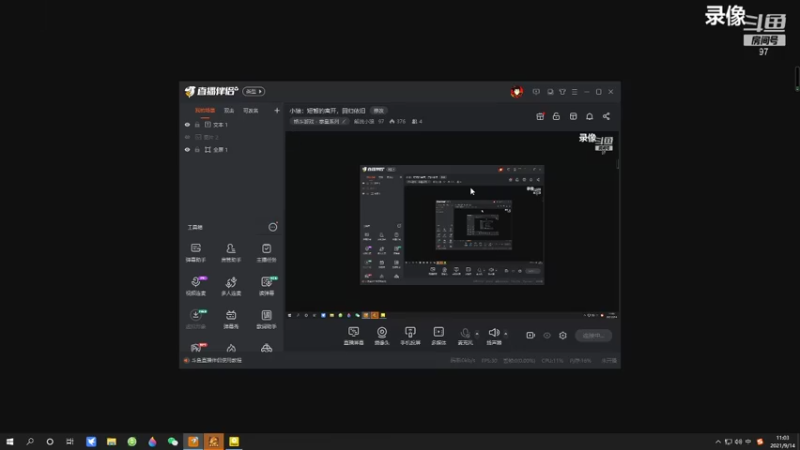Expand the microphone options arrow
Viewport: 800px width, 450px height.
click(477, 334)
